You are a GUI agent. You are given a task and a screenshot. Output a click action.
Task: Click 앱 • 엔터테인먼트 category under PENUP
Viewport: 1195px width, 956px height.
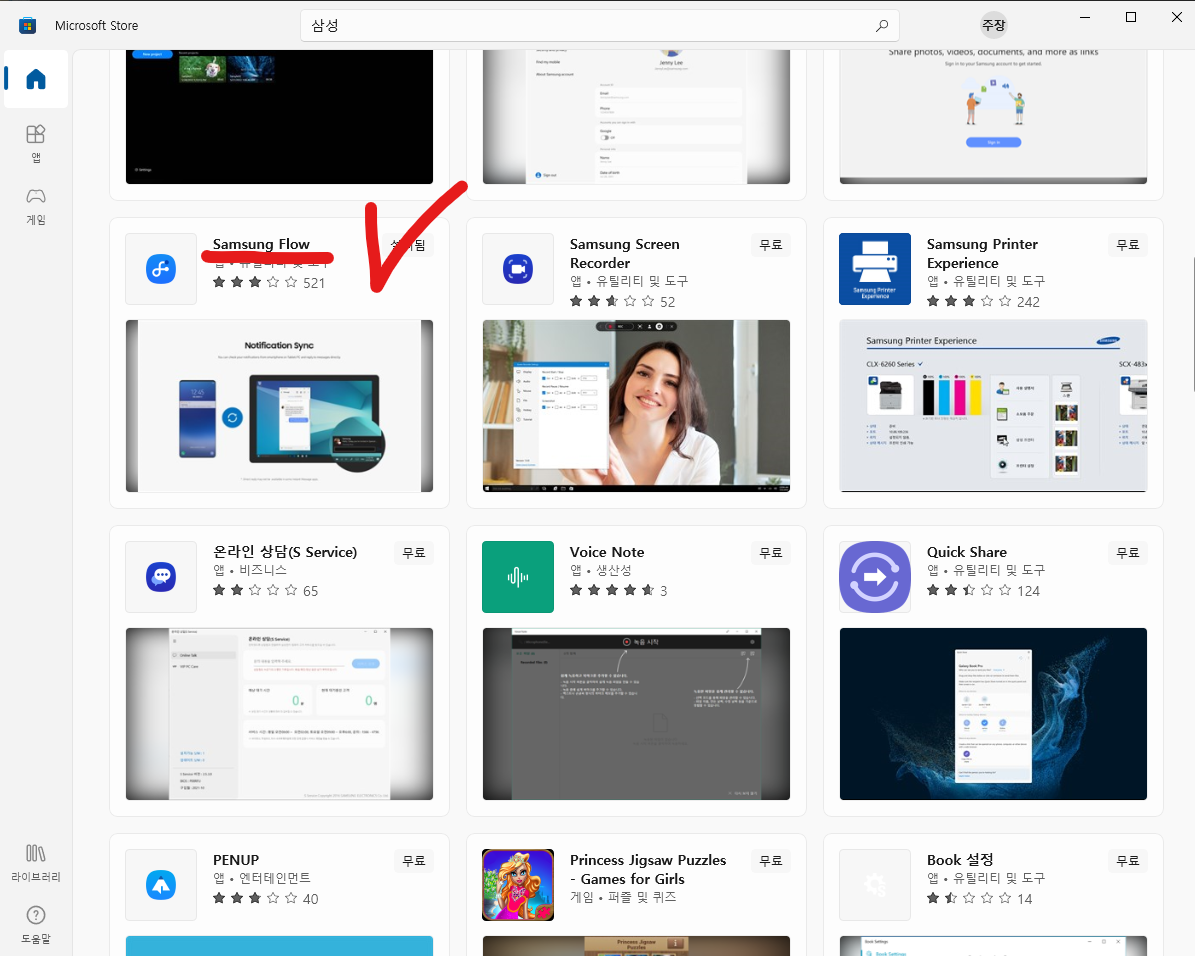point(261,878)
